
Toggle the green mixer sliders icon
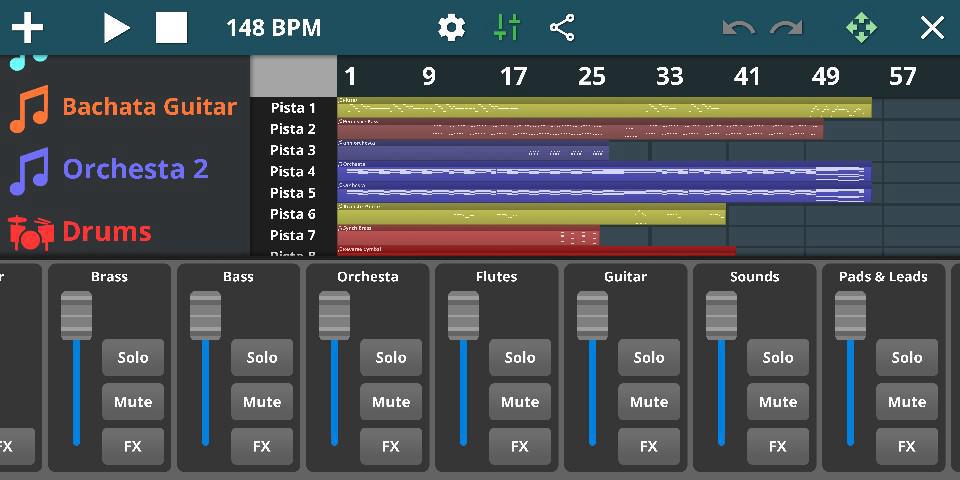[507, 28]
